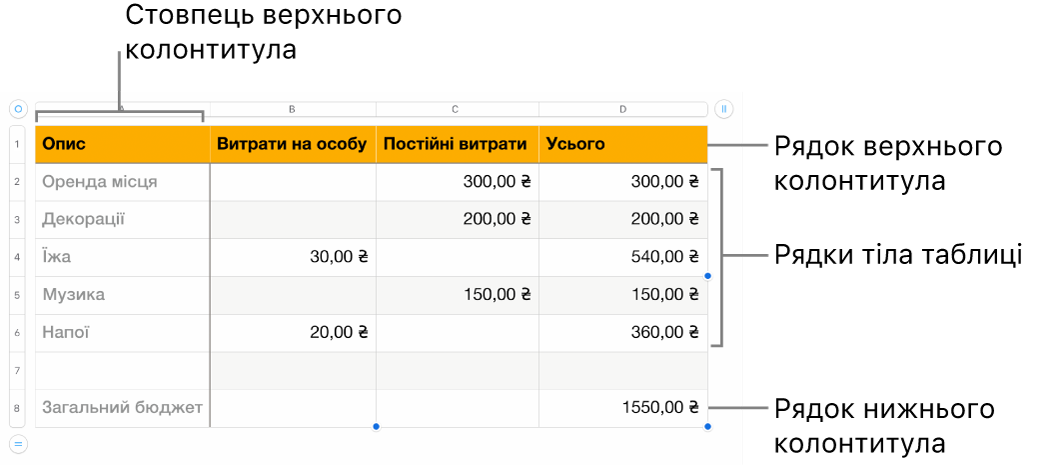Select the Оренда місця cell
The image size is (1037, 466).
(x=123, y=182)
